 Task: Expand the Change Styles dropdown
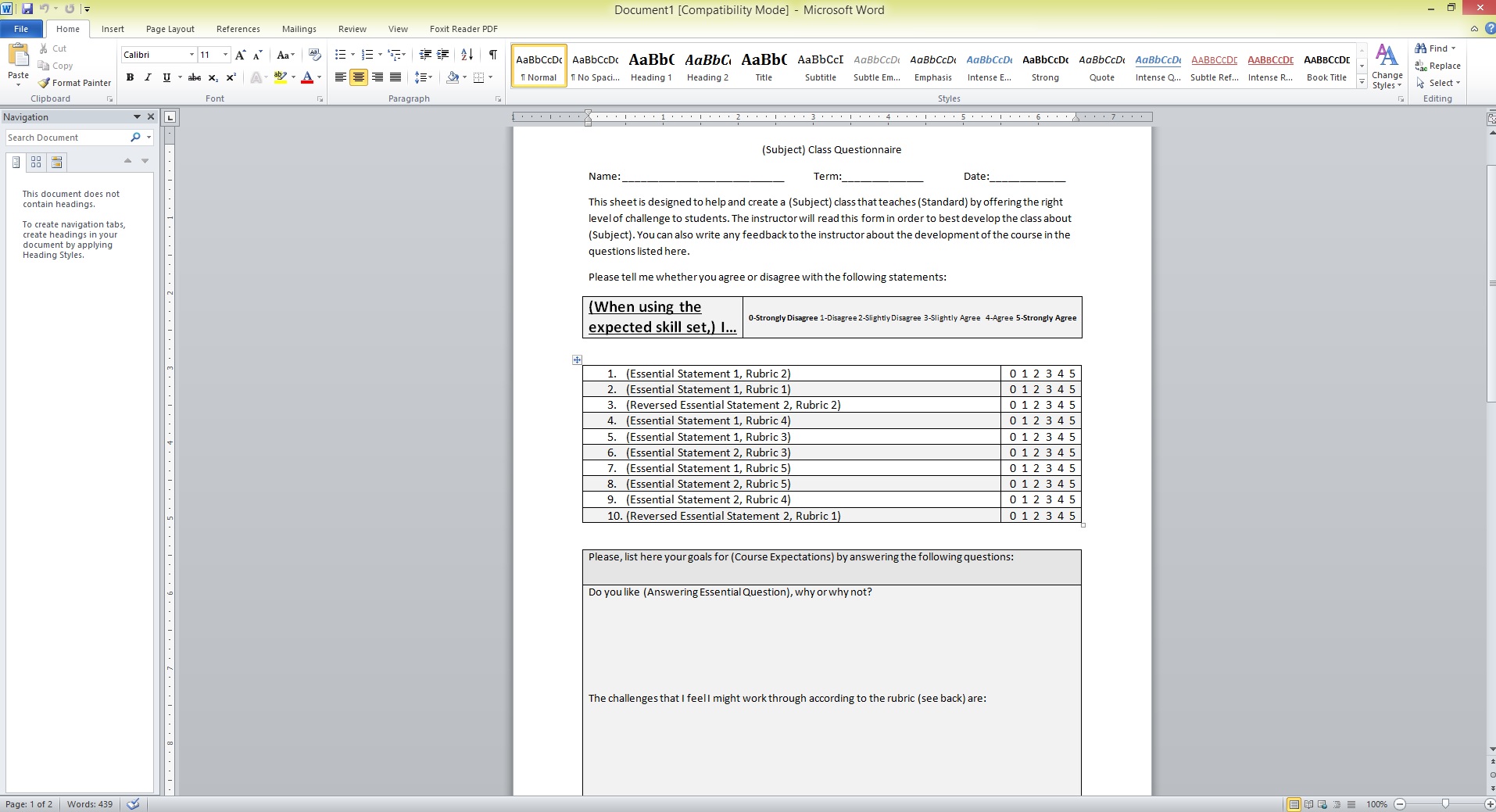[1387, 67]
